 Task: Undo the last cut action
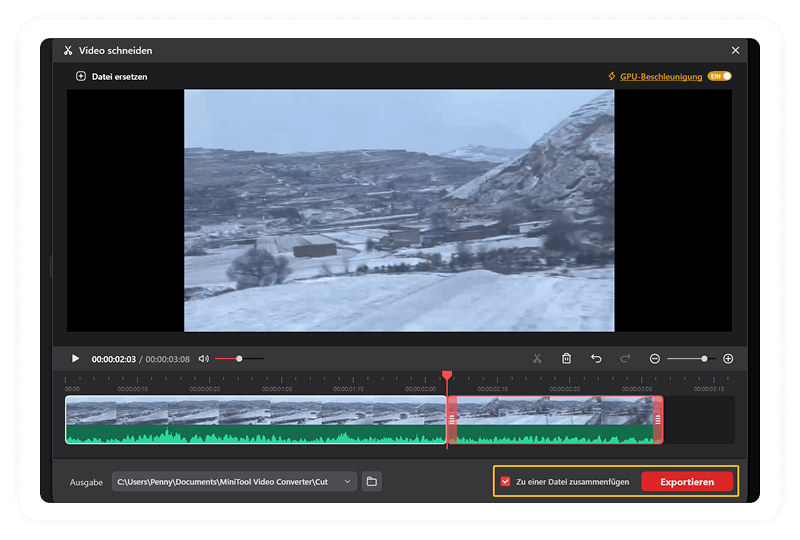point(596,359)
